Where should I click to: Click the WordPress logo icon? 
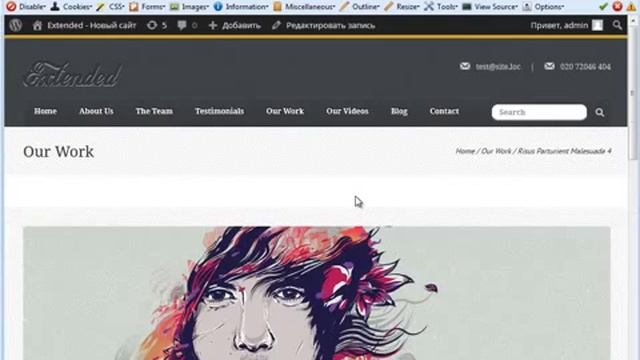[16, 25]
